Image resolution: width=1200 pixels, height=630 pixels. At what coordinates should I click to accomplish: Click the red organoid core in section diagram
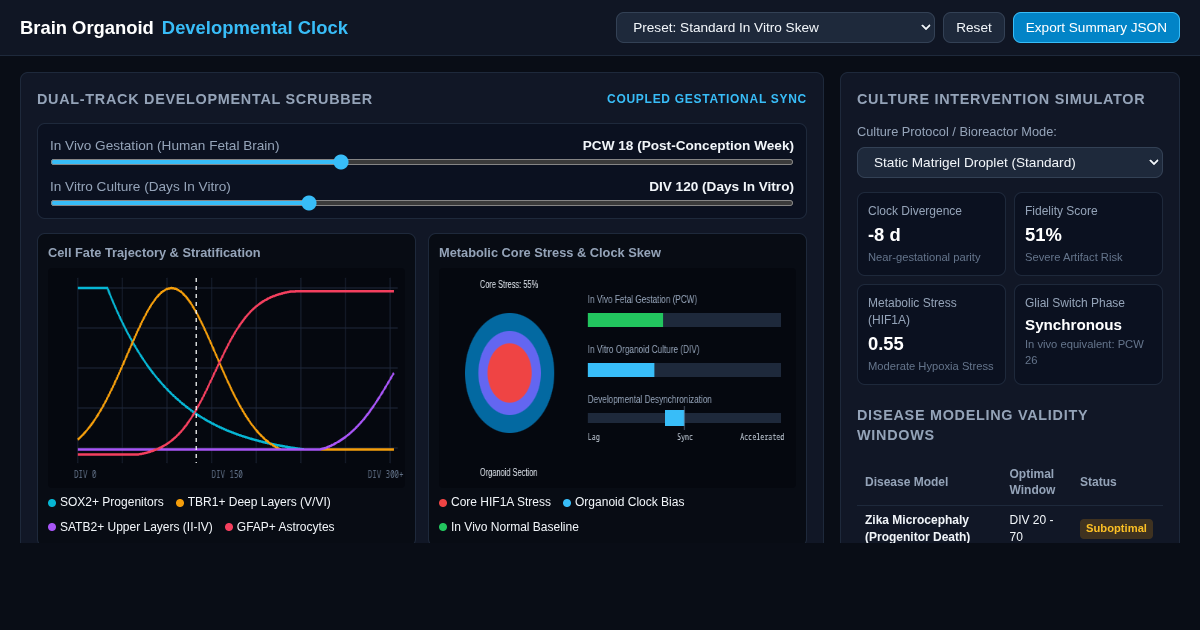coord(509,373)
